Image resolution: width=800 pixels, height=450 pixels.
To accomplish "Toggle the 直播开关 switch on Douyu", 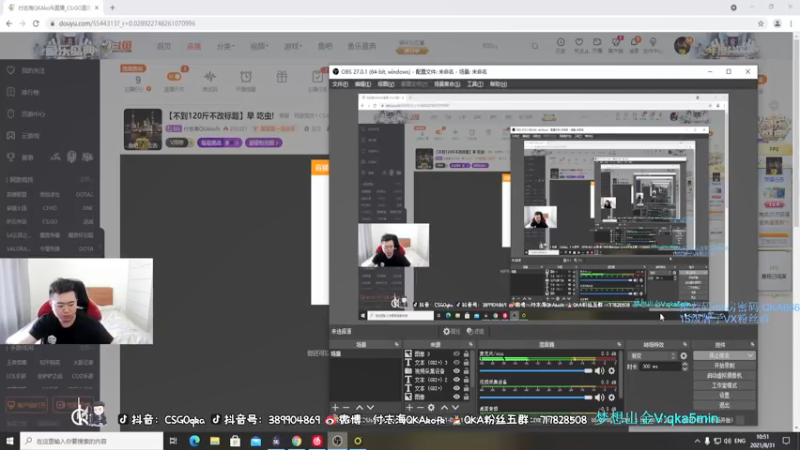I will [174, 77].
